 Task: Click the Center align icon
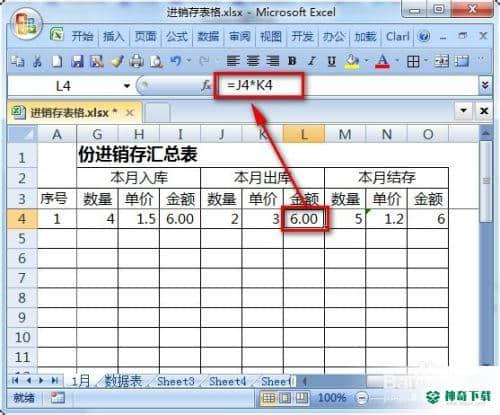[253, 61]
